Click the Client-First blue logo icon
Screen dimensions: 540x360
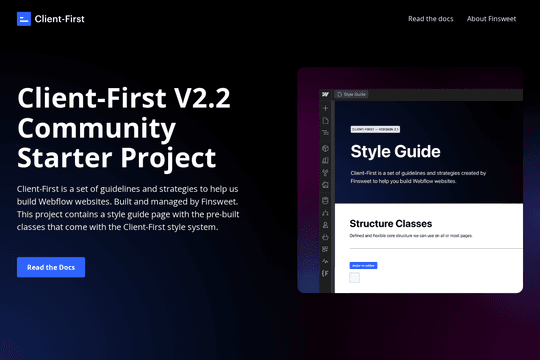[24, 19]
